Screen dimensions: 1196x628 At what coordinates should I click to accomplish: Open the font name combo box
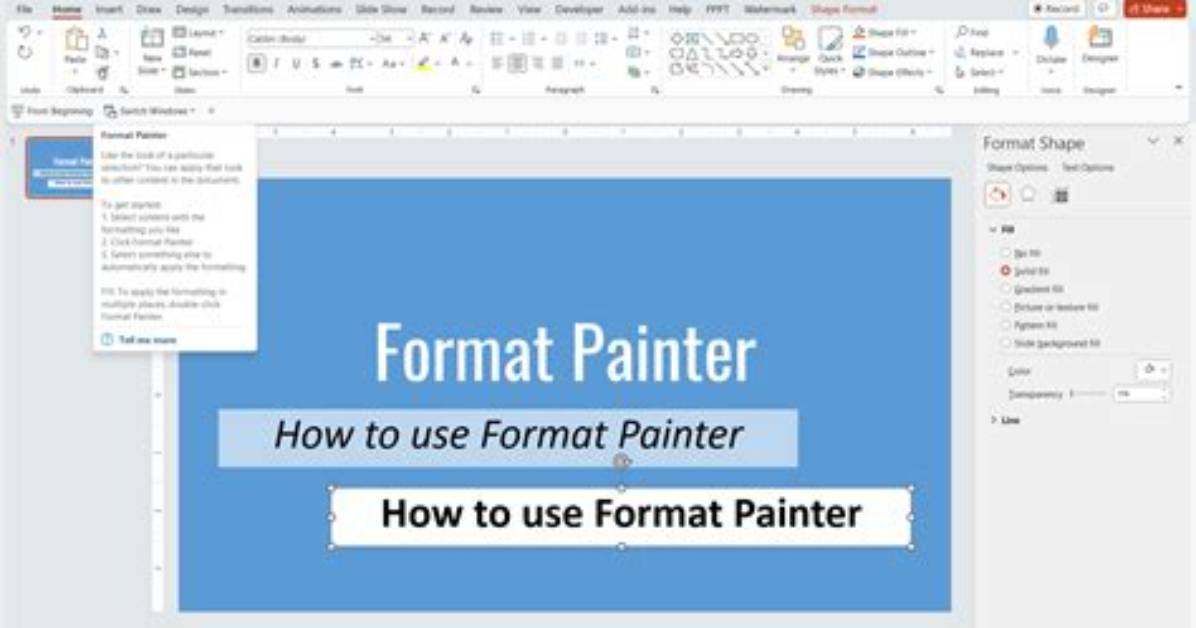310,38
